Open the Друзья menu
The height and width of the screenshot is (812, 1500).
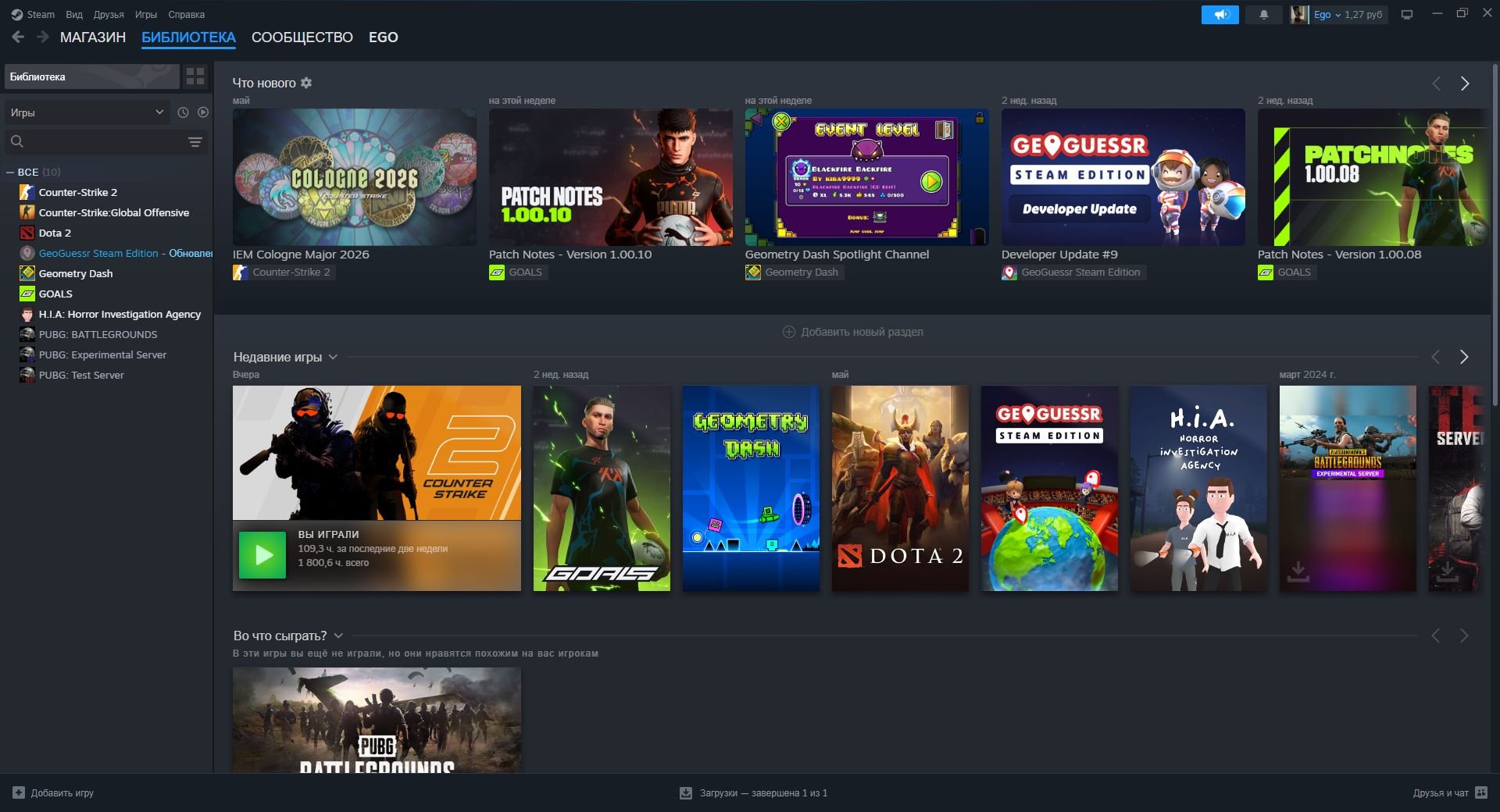109,14
